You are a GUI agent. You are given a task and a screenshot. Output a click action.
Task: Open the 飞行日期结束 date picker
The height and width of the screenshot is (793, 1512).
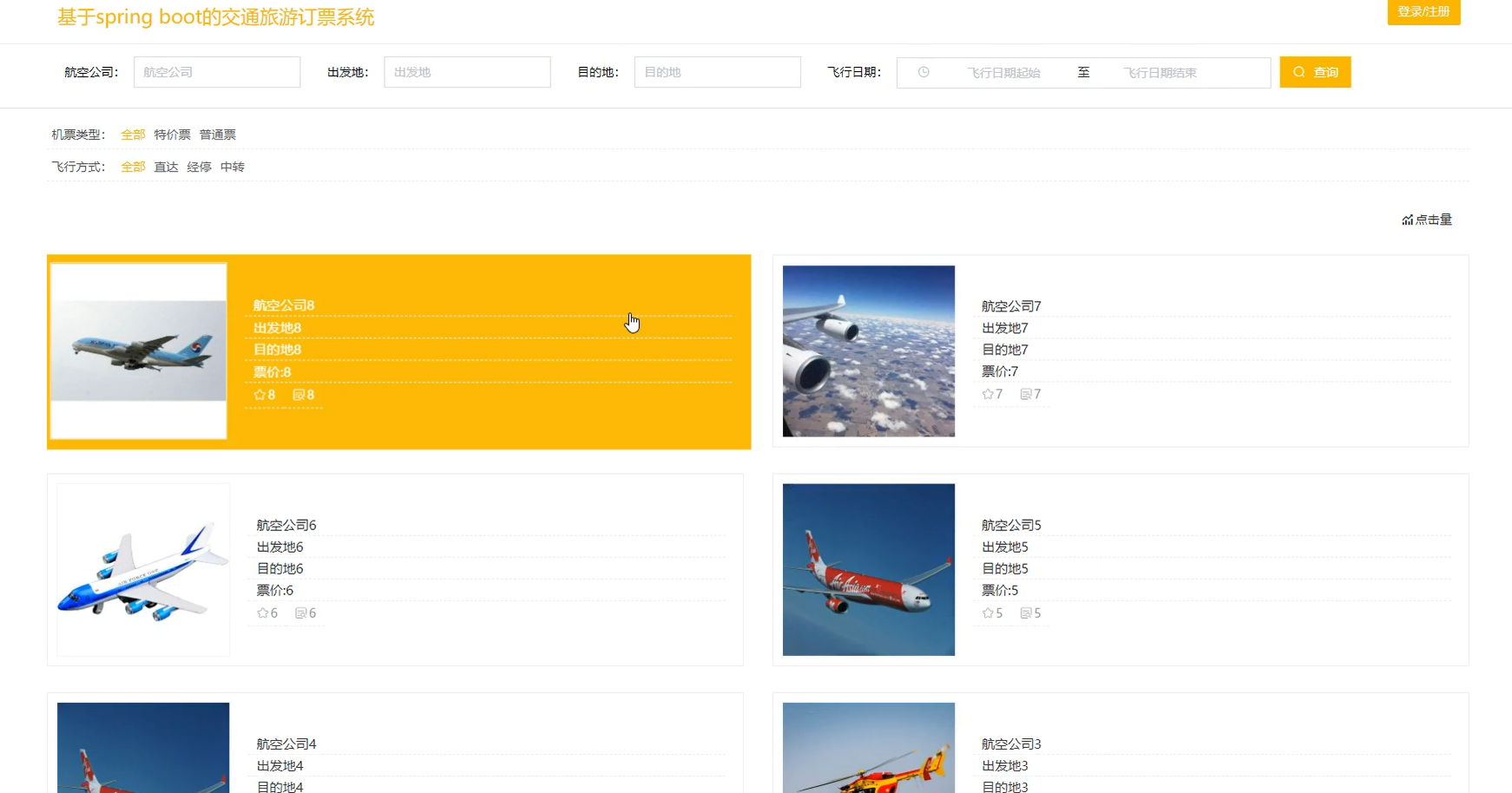(x=1160, y=73)
